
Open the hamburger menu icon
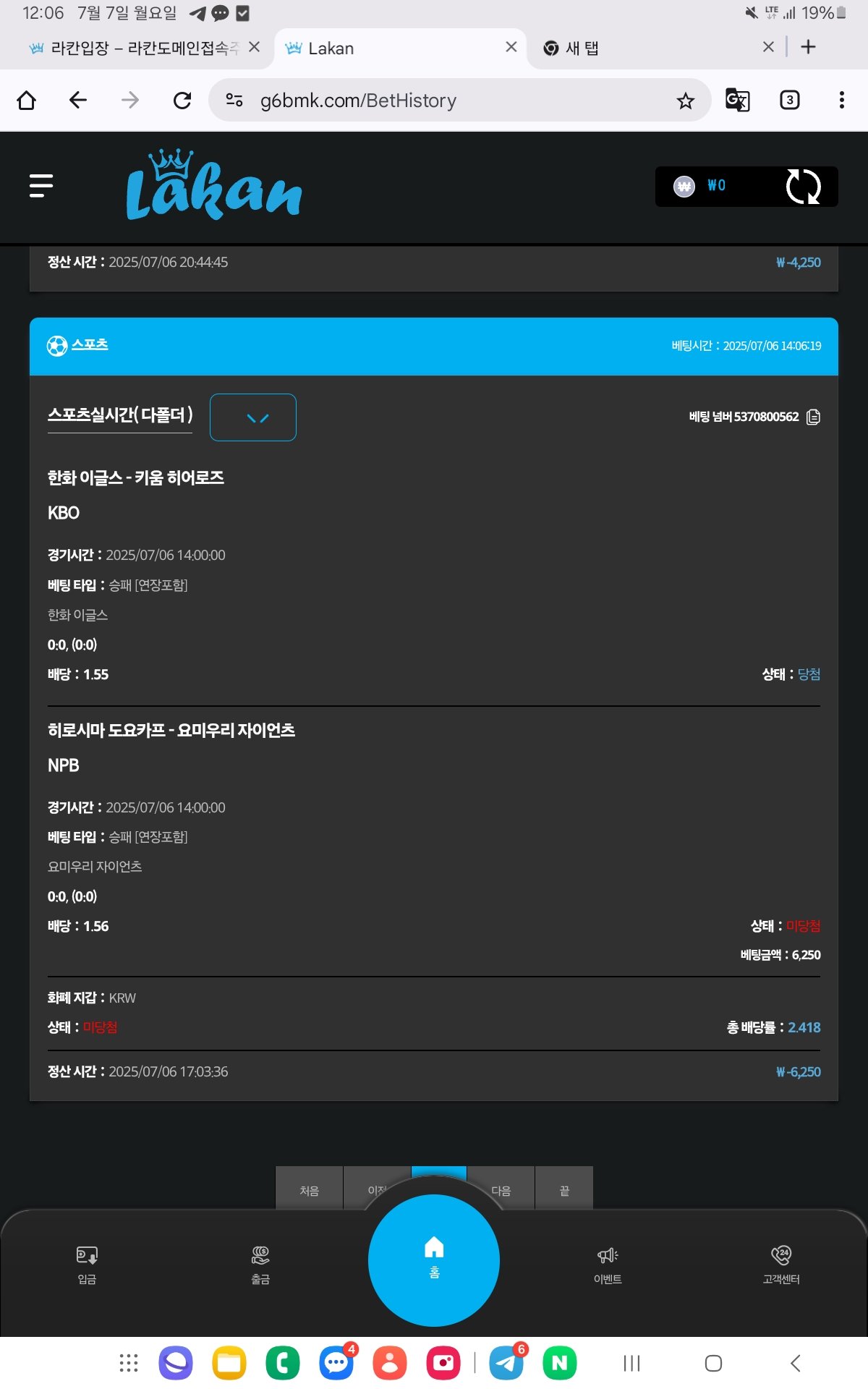(x=41, y=186)
